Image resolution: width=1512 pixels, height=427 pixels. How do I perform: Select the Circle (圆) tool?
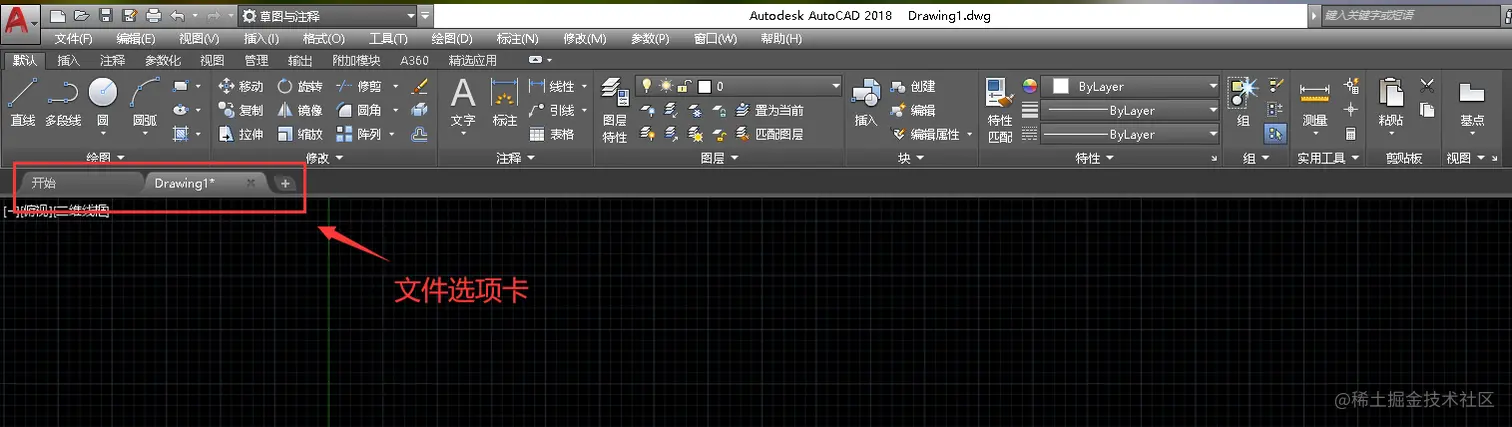click(103, 103)
